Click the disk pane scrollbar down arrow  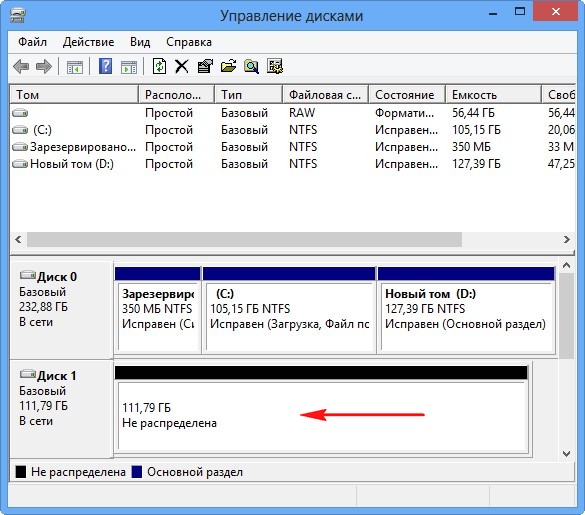click(566, 453)
